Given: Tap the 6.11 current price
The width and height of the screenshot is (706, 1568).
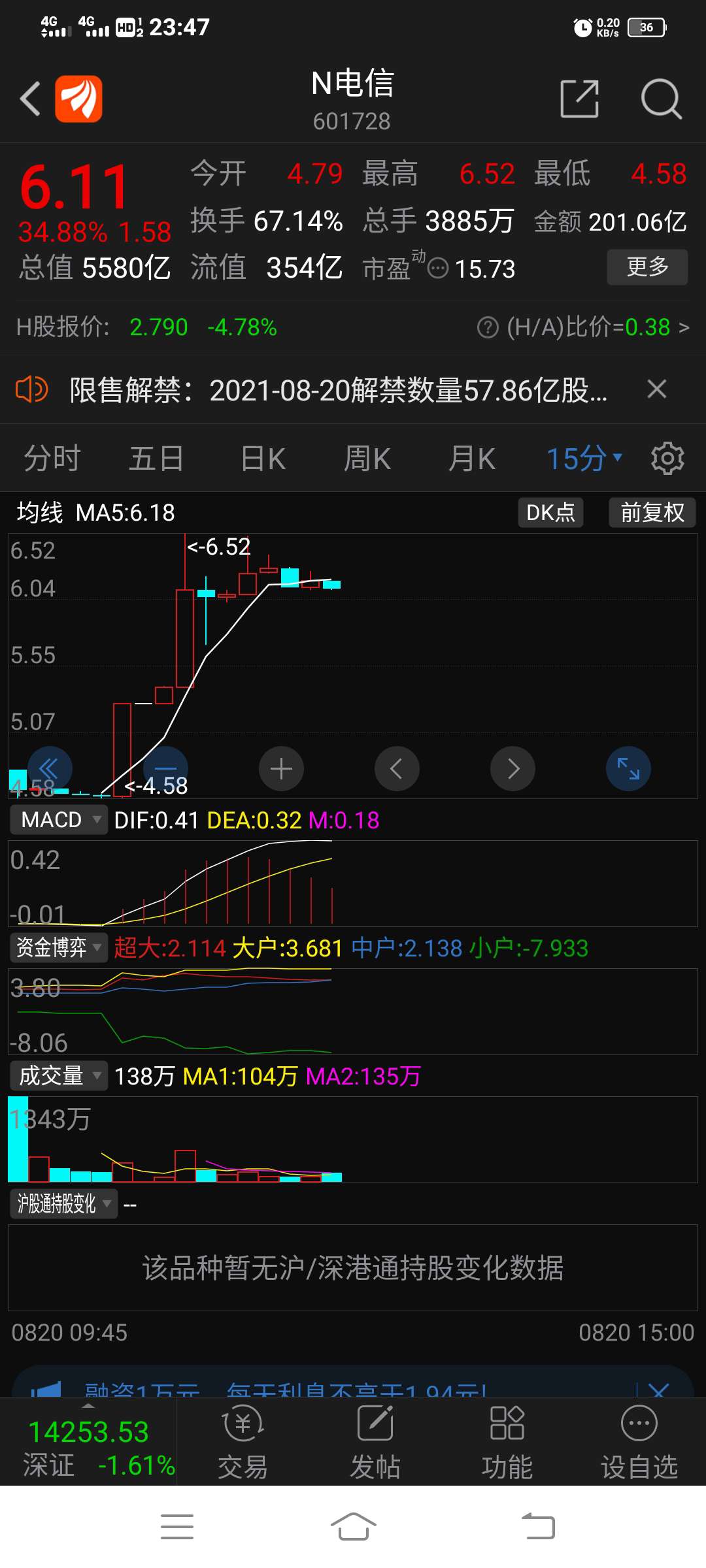Looking at the screenshot, I should pyautogui.click(x=74, y=187).
